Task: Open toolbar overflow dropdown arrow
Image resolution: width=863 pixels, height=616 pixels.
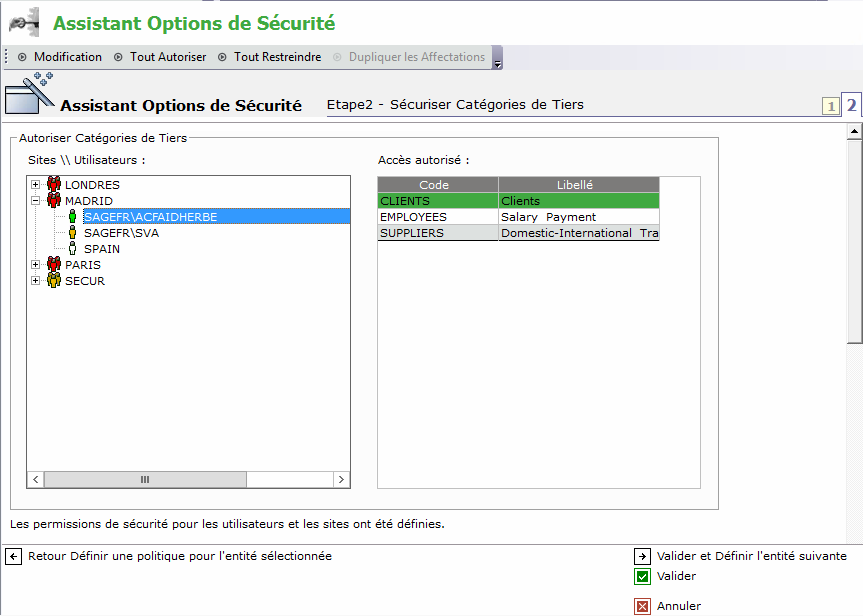Action: [497, 58]
